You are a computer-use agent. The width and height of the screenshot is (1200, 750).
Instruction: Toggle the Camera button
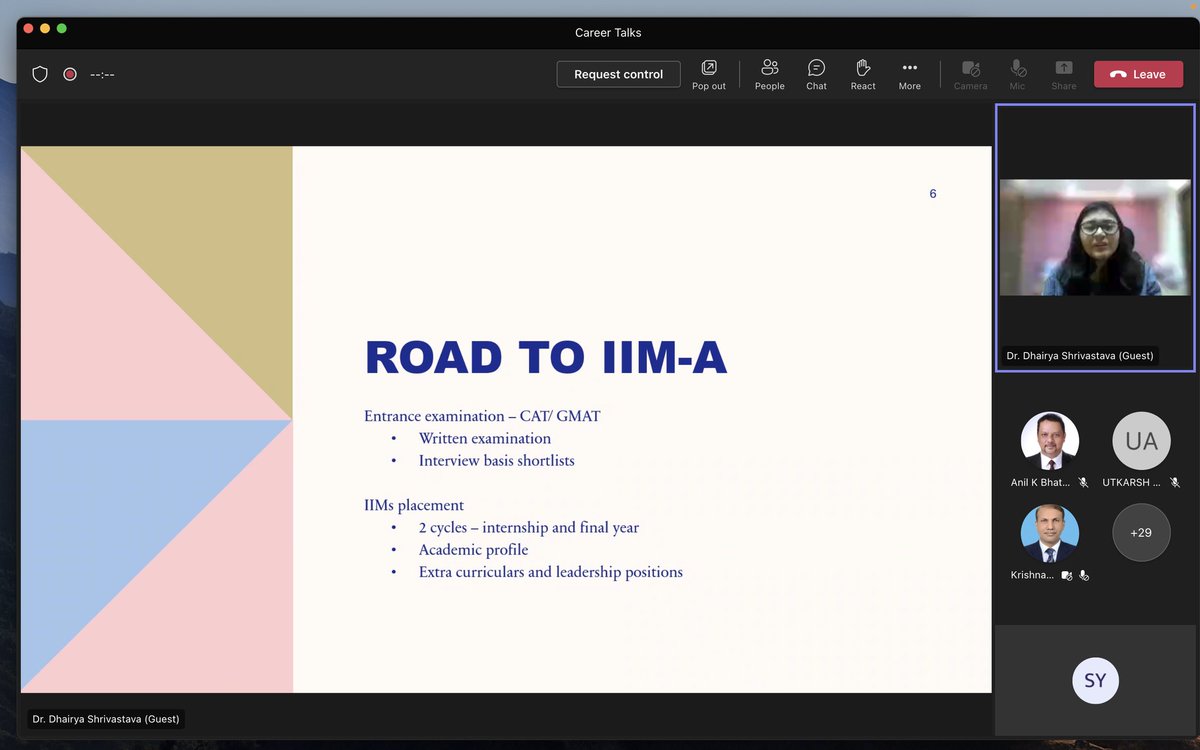(x=970, y=75)
